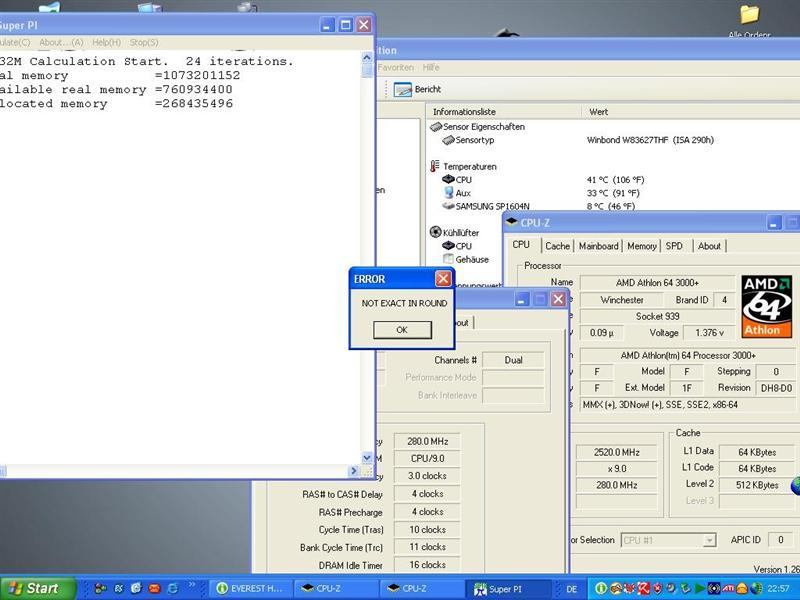This screenshot has width=800, height=600.
Task: Click the processor name field AMD Athlon 64 3000+
Action: 657,283
